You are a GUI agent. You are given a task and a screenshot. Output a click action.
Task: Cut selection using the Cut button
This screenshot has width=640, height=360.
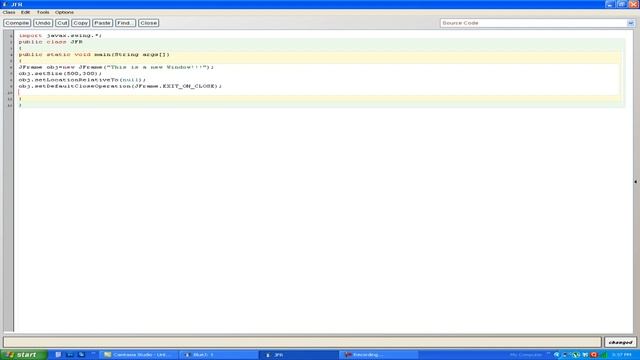[x=62, y=23]
